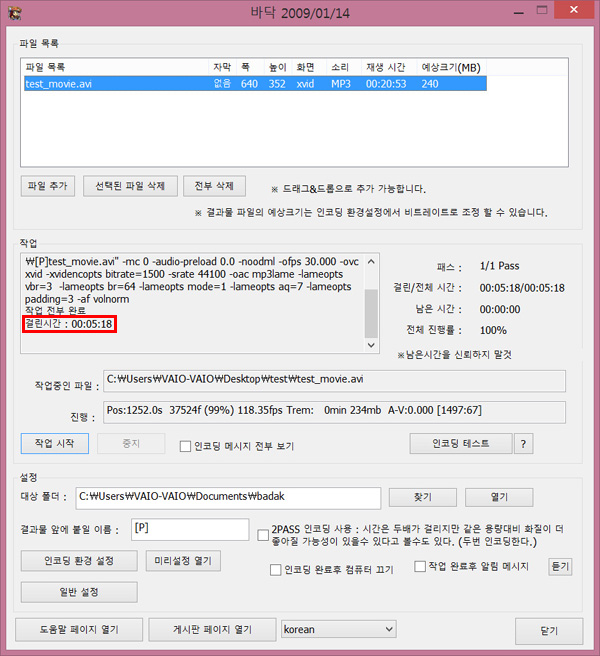
Task: Click the log scroll down arrow
Action: [371, 345]
